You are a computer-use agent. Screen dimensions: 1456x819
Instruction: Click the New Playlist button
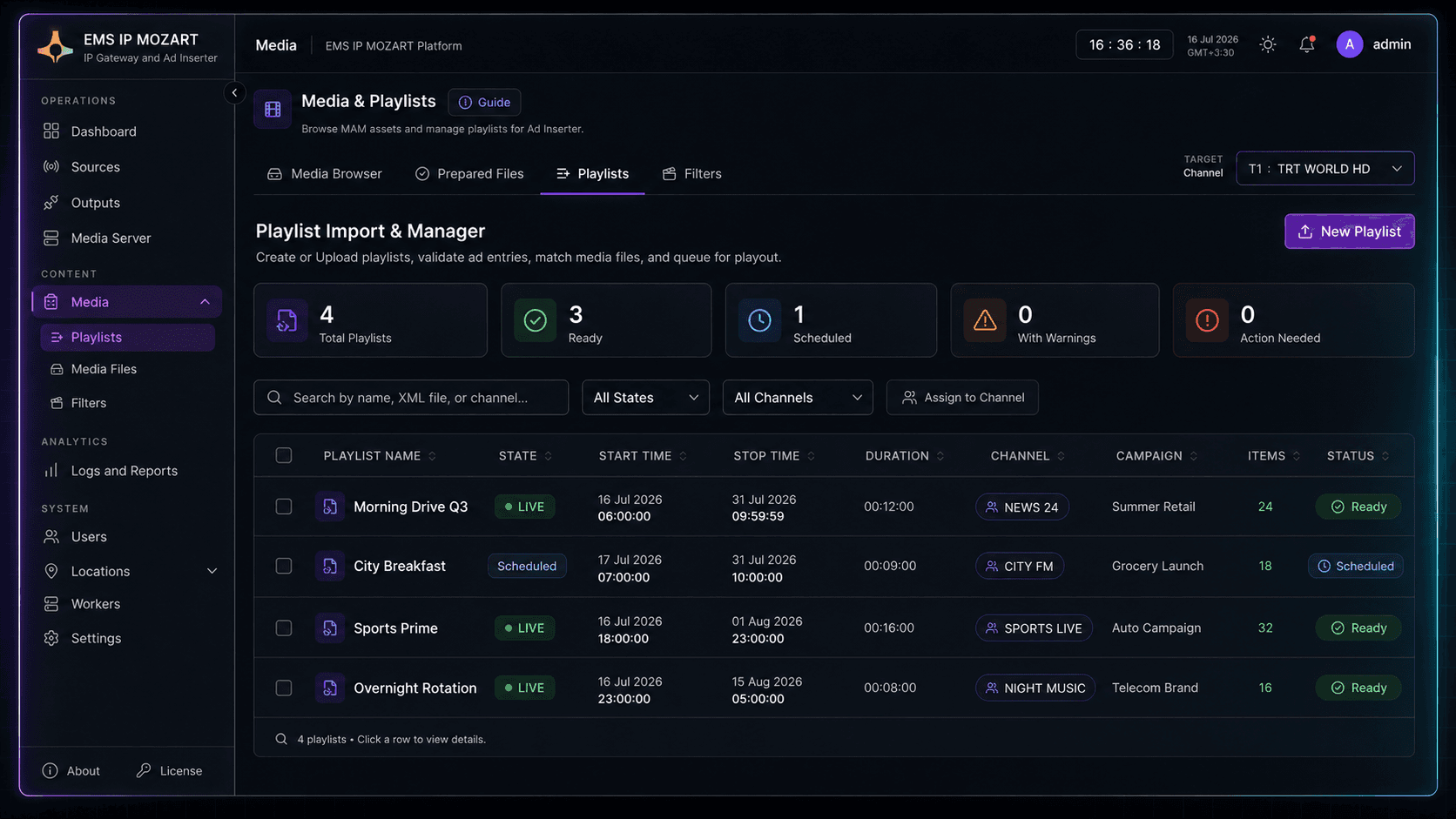pyautogui.click(x=1349, y=232)
